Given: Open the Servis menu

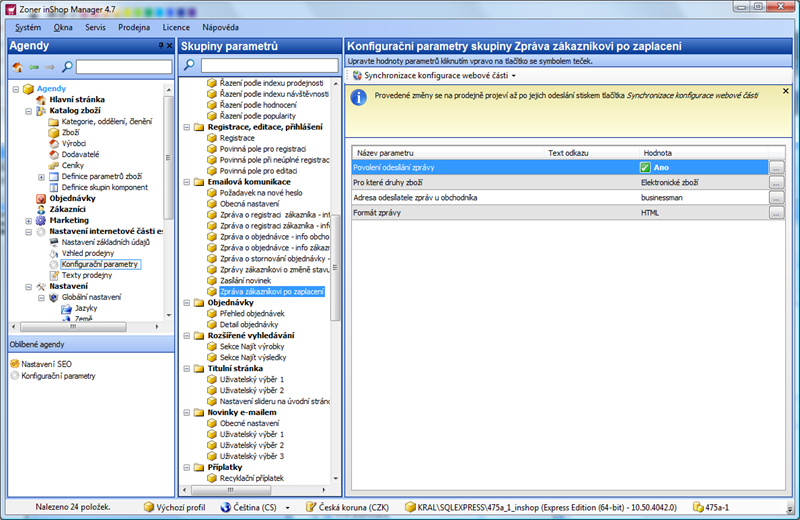Looking at the screenshot, I should click(95, 28).
